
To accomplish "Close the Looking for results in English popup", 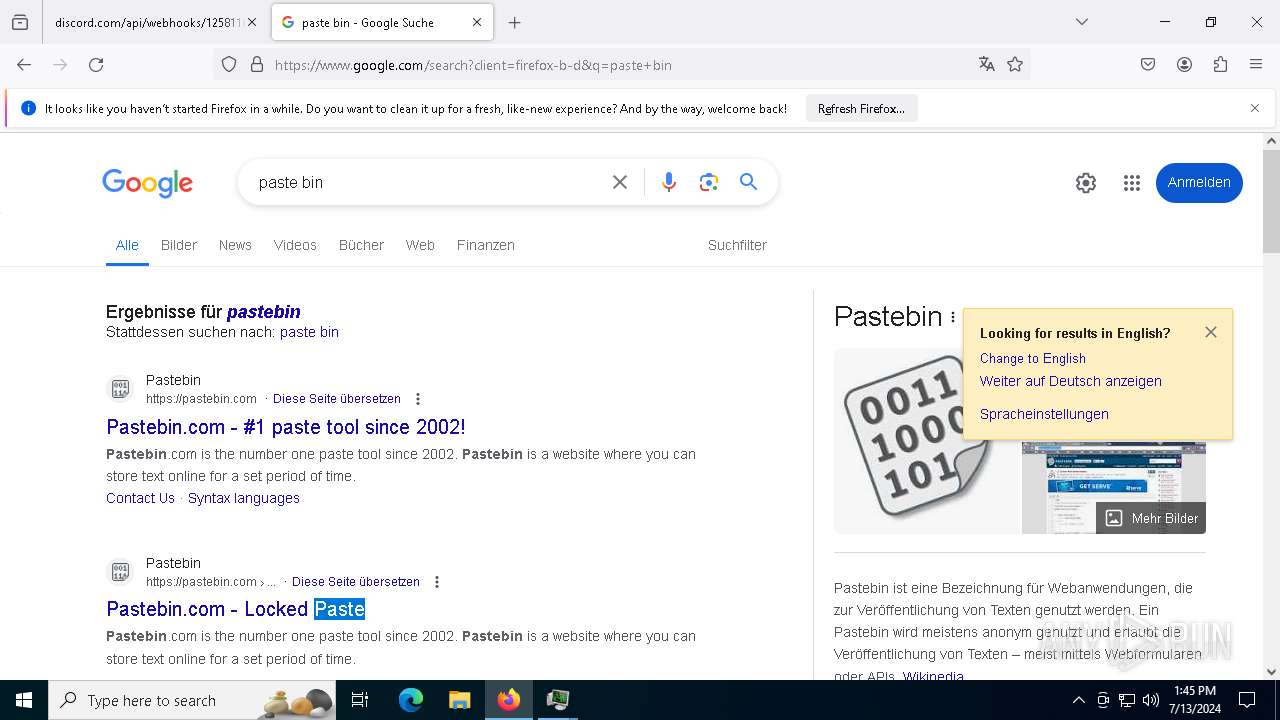I will coord(1211,332).
